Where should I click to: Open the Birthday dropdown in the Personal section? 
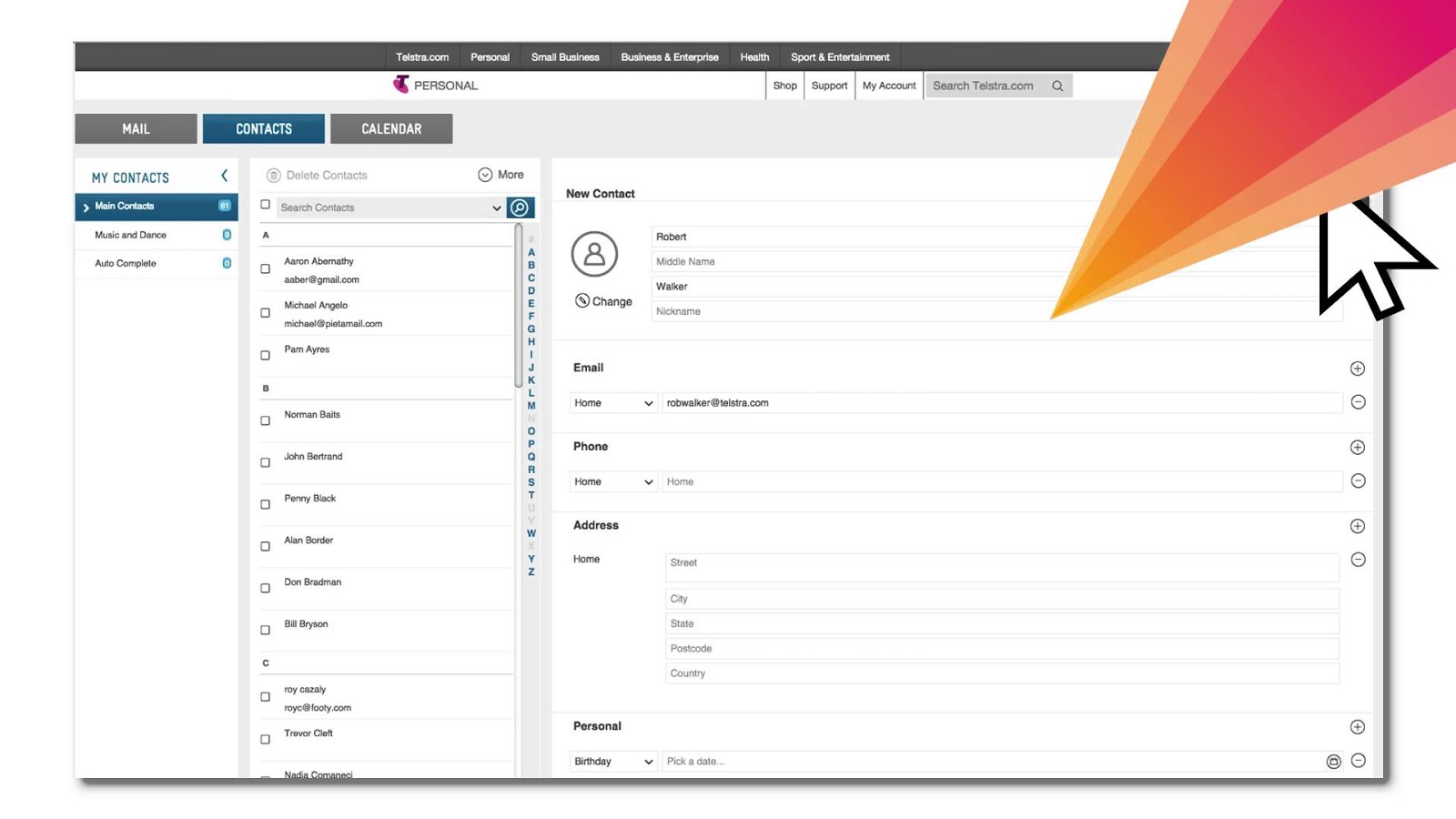[x=612, y=761]
